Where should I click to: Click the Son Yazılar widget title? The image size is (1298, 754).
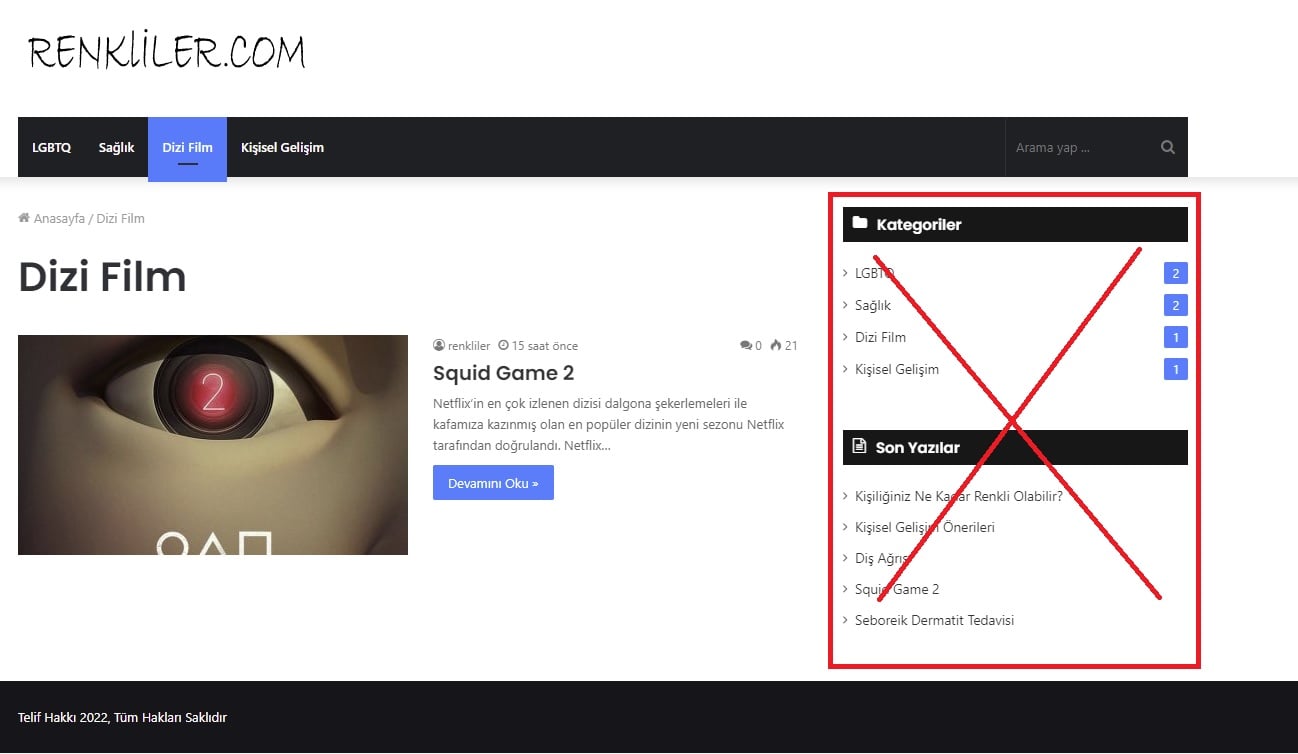(x=918, y=447)
